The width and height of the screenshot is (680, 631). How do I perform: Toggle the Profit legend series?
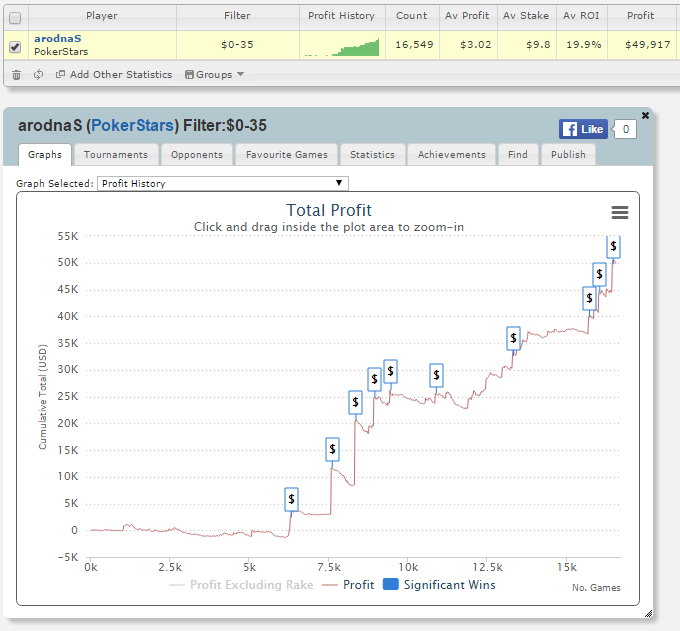(x=349, y=585)
